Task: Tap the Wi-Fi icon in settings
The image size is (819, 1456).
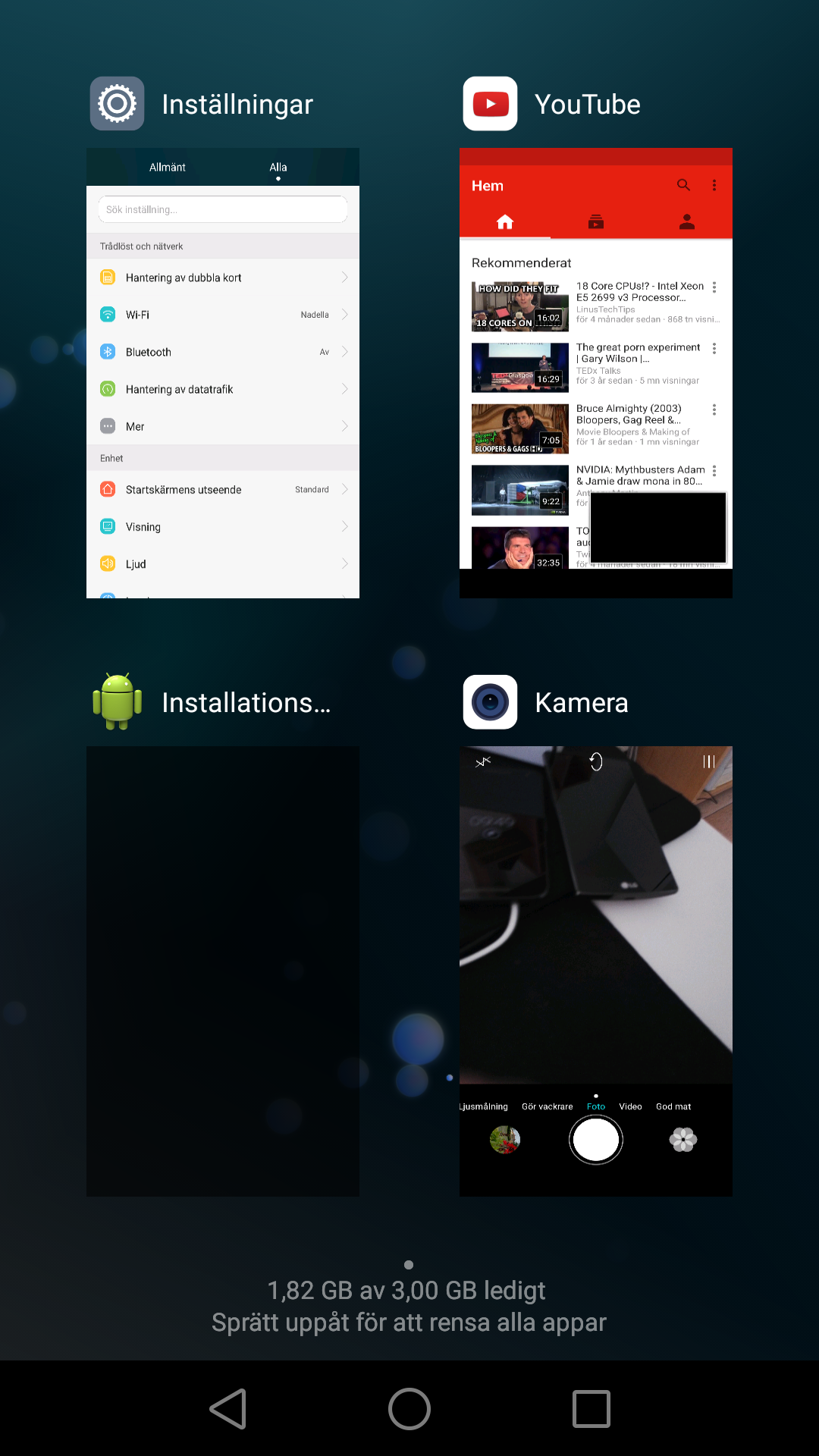Action: (108, 315)
